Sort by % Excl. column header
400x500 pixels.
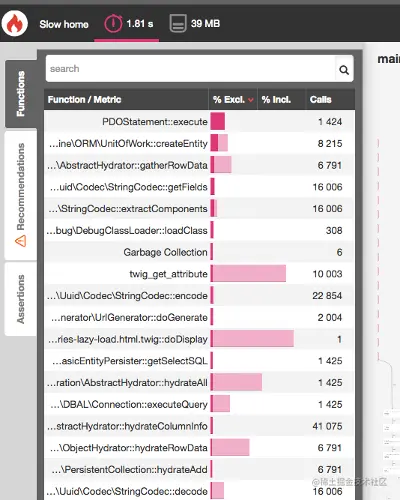[x=233, y=99]
